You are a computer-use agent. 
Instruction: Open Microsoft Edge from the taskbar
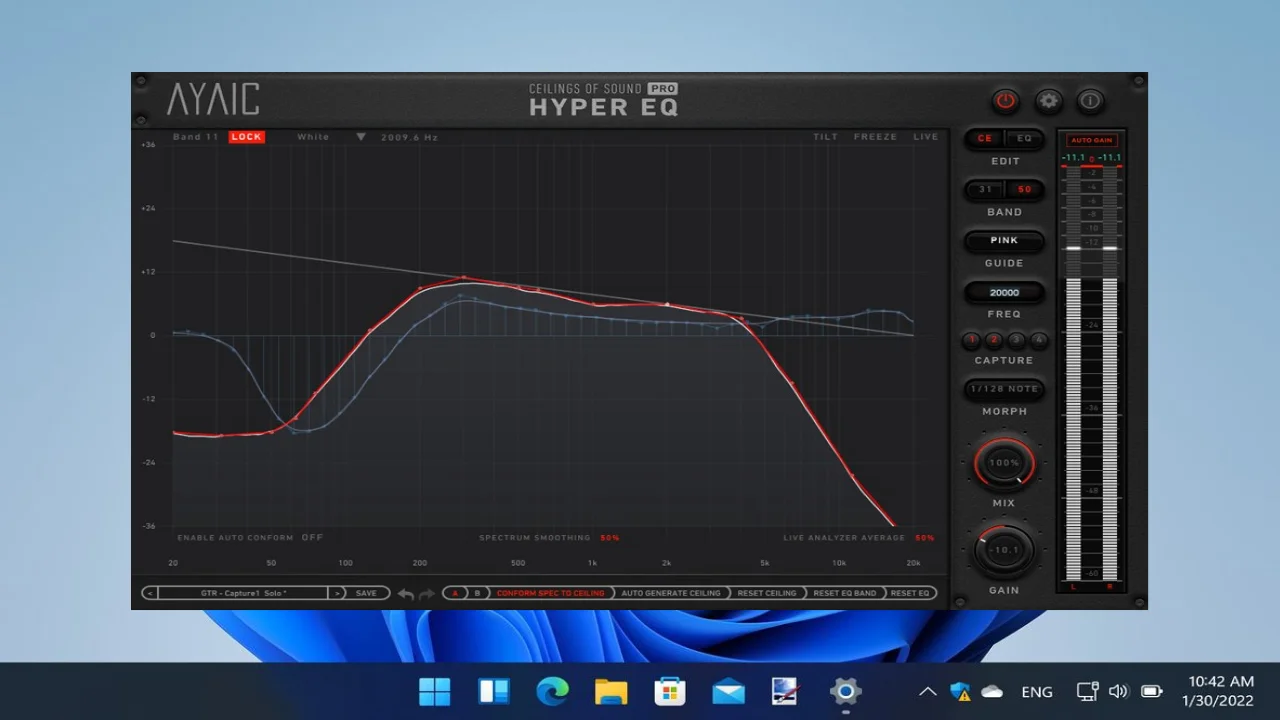pos(552,691)
